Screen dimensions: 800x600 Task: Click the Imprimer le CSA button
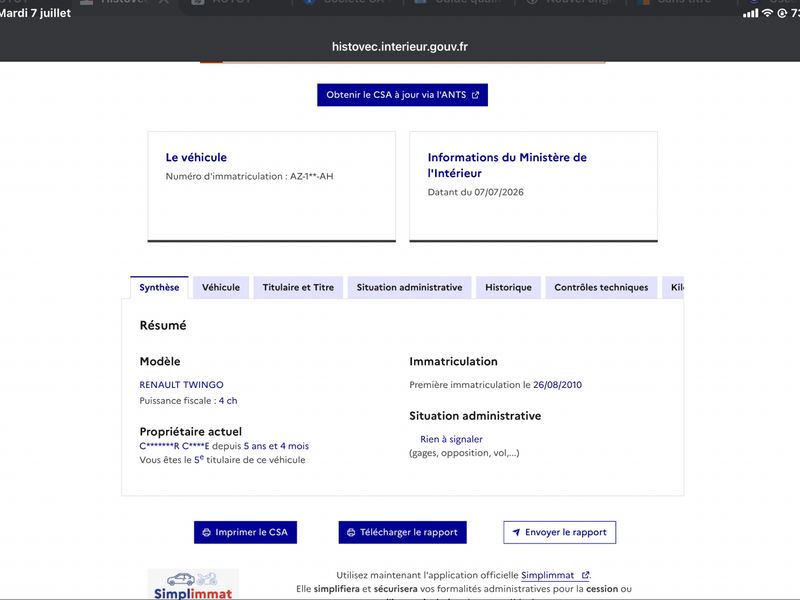click(x=245, y=532)
